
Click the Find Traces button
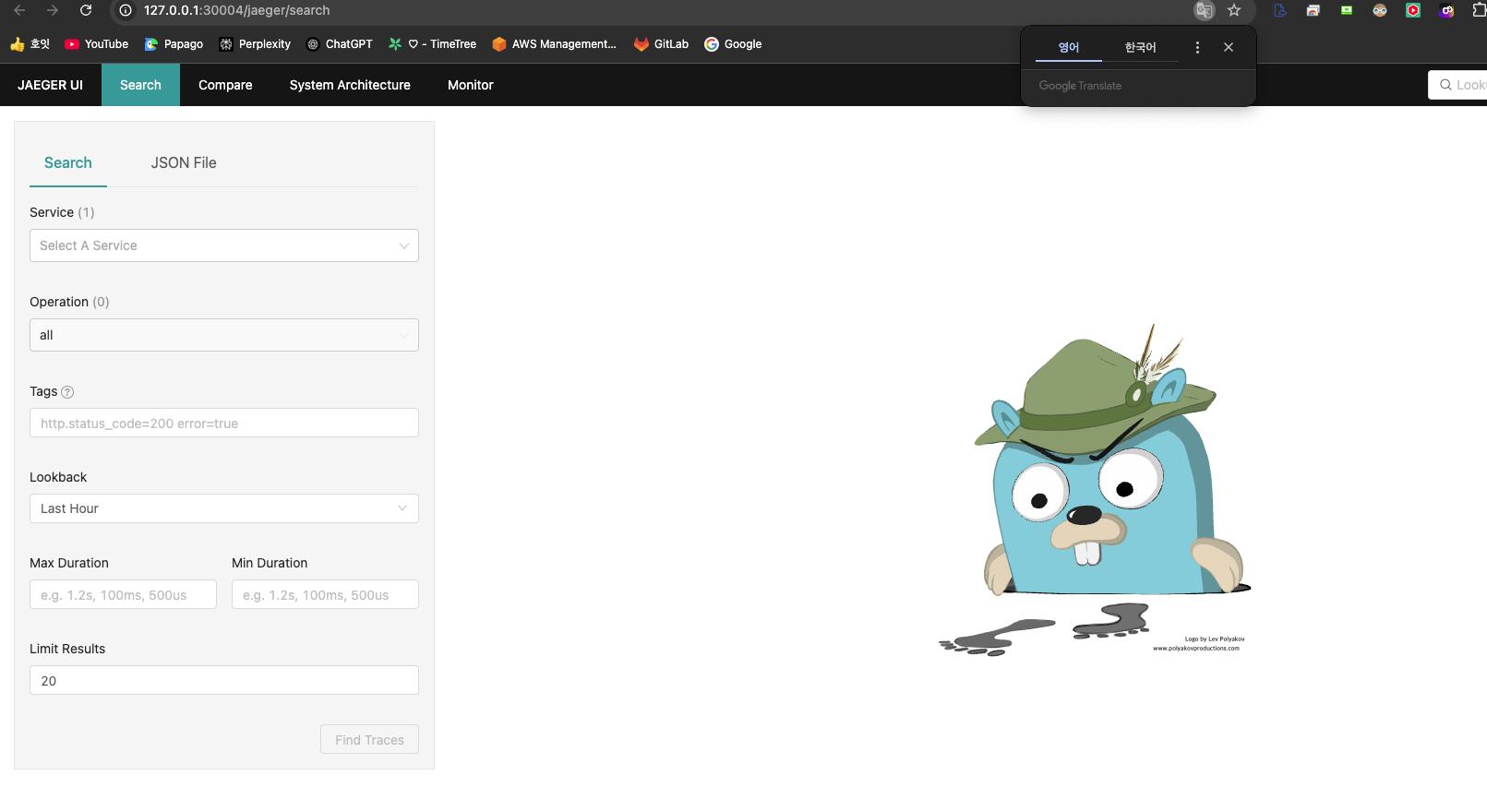click(x=369, y=739)
